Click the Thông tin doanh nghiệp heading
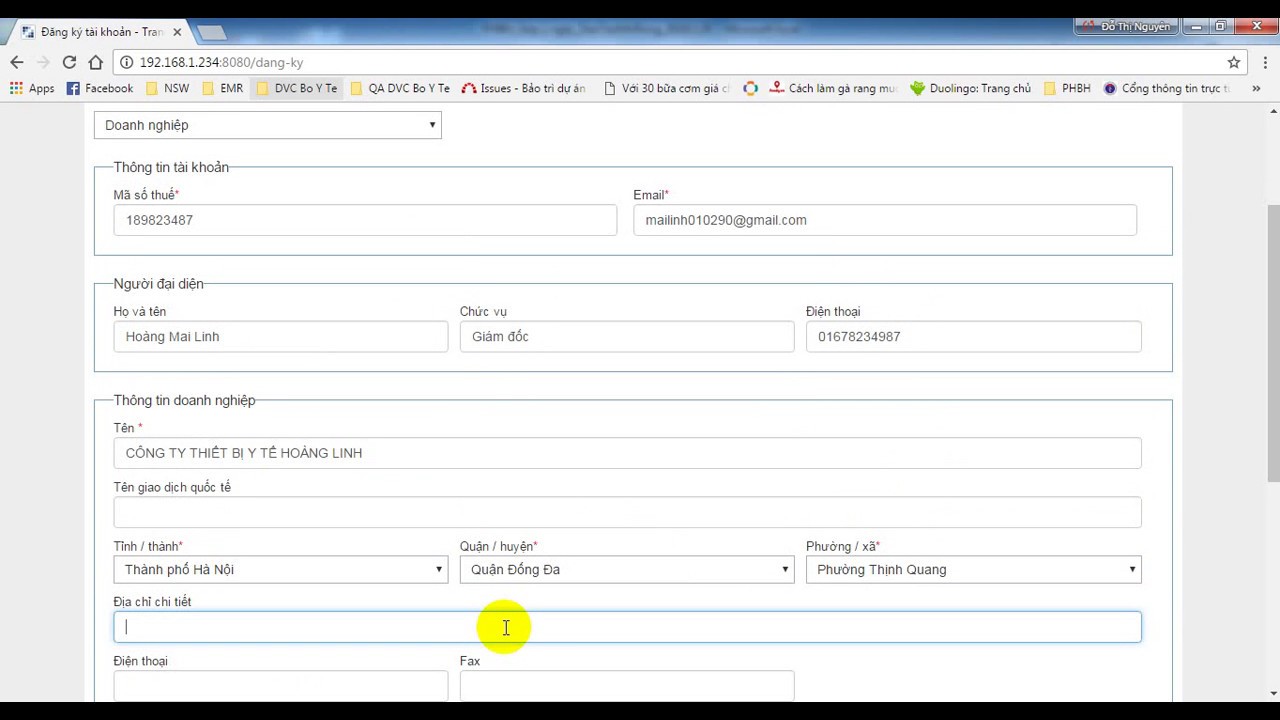 (184, 400)
